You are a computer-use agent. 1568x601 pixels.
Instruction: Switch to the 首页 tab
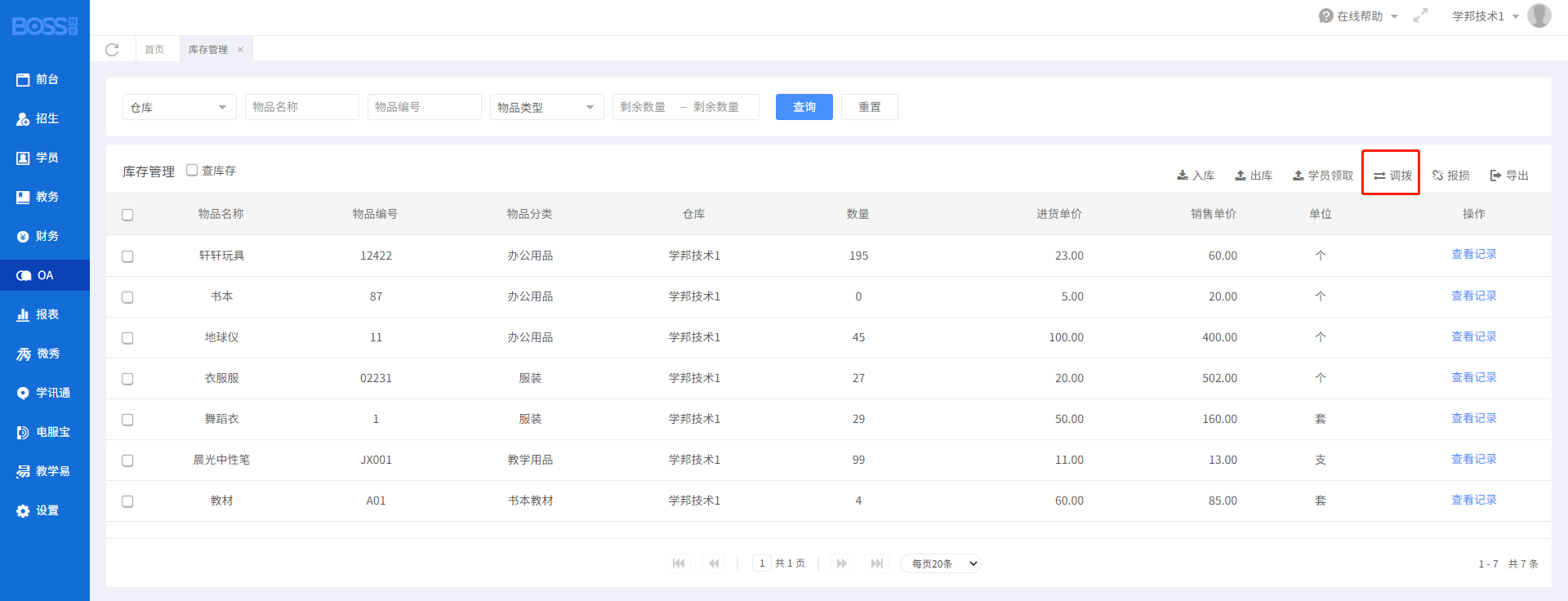(x=154, y=50)
